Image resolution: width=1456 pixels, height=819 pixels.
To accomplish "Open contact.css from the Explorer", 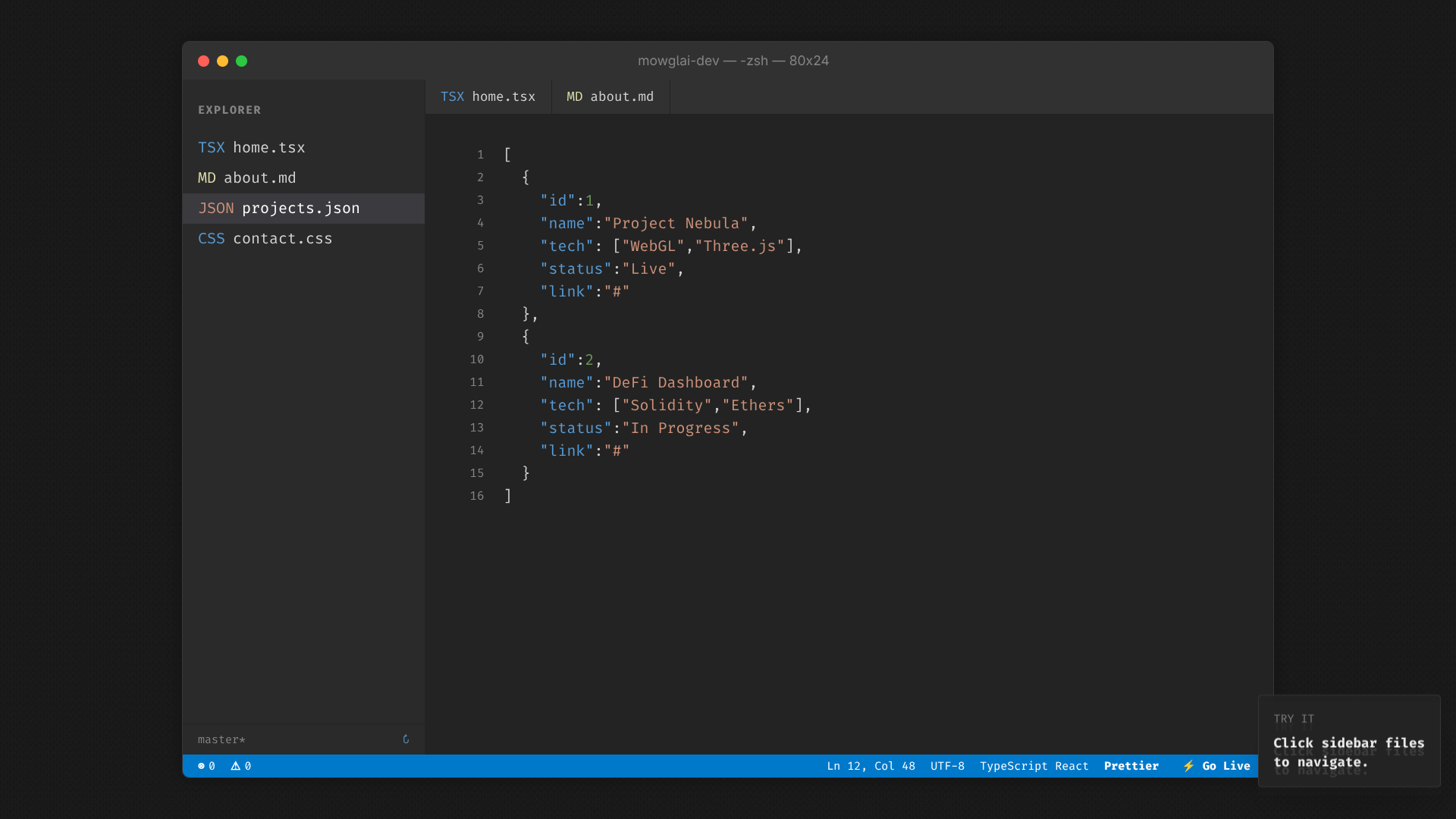I will click(282, 238).
